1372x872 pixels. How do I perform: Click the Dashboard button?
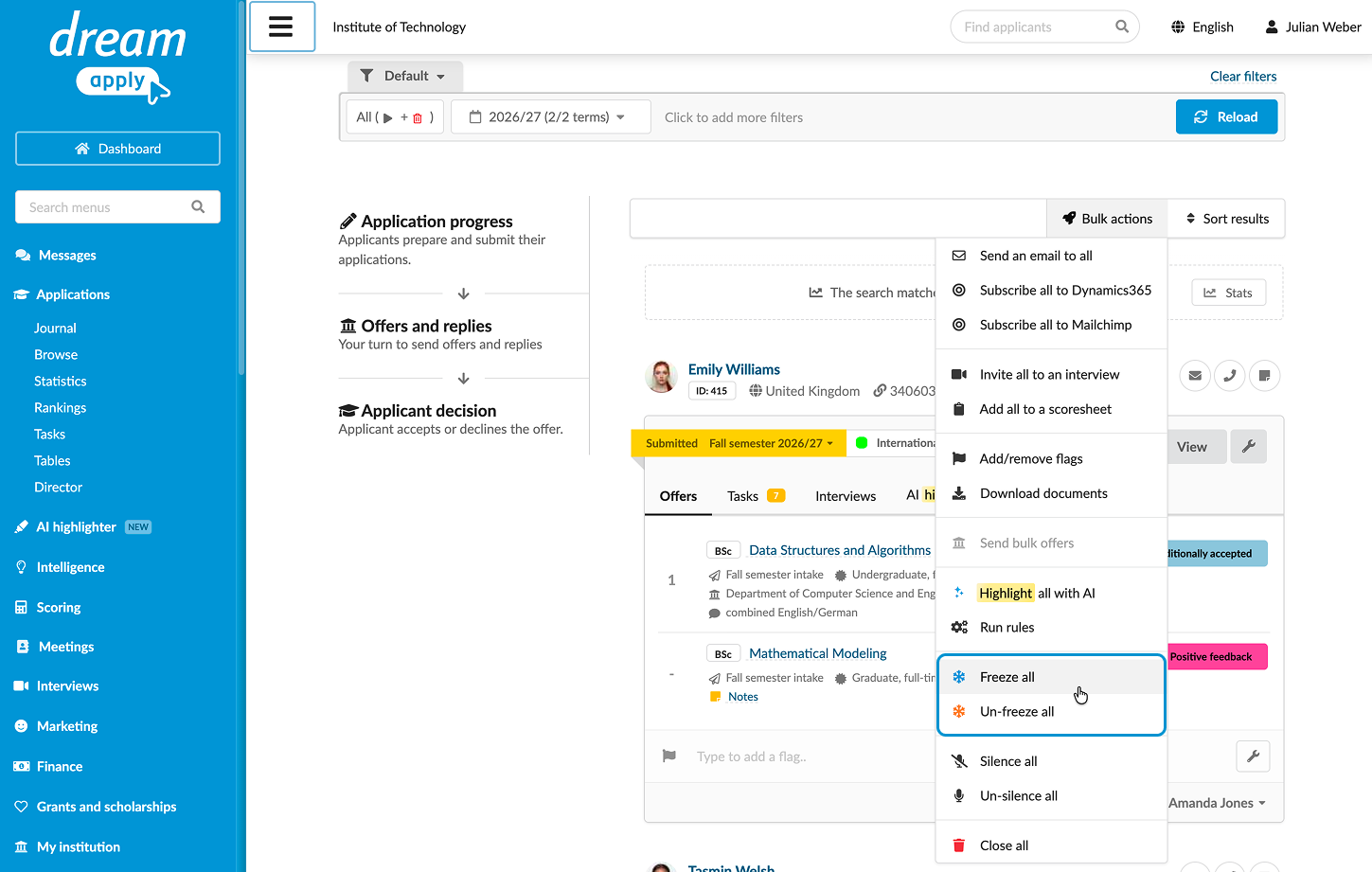(x=117, y=149)
